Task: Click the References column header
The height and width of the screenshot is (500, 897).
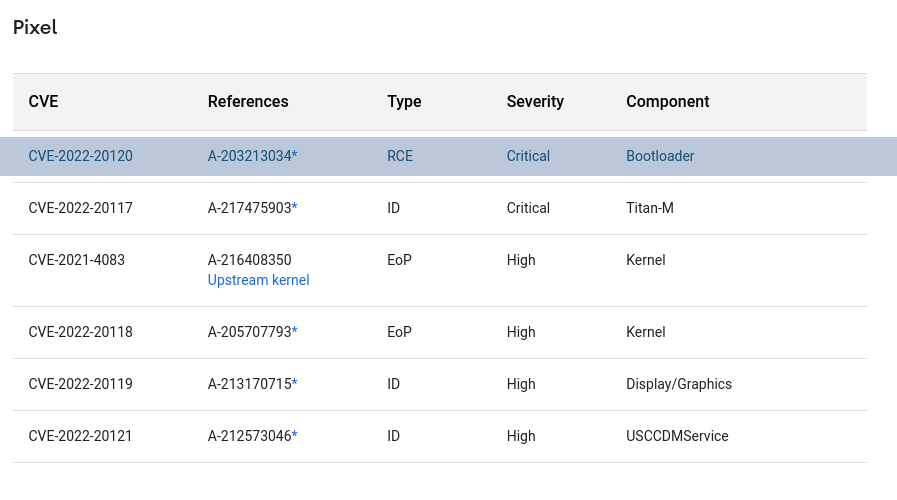Action: pyautogui.click(x=248, y=102)
